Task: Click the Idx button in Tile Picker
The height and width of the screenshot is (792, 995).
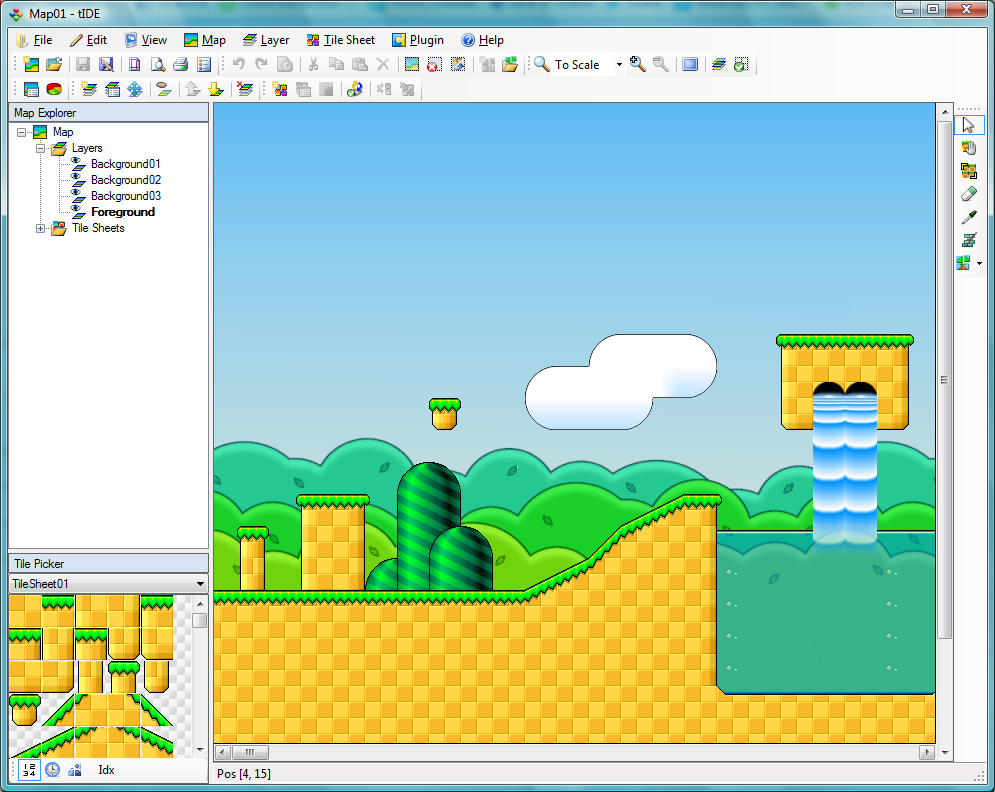Action: 106,770
